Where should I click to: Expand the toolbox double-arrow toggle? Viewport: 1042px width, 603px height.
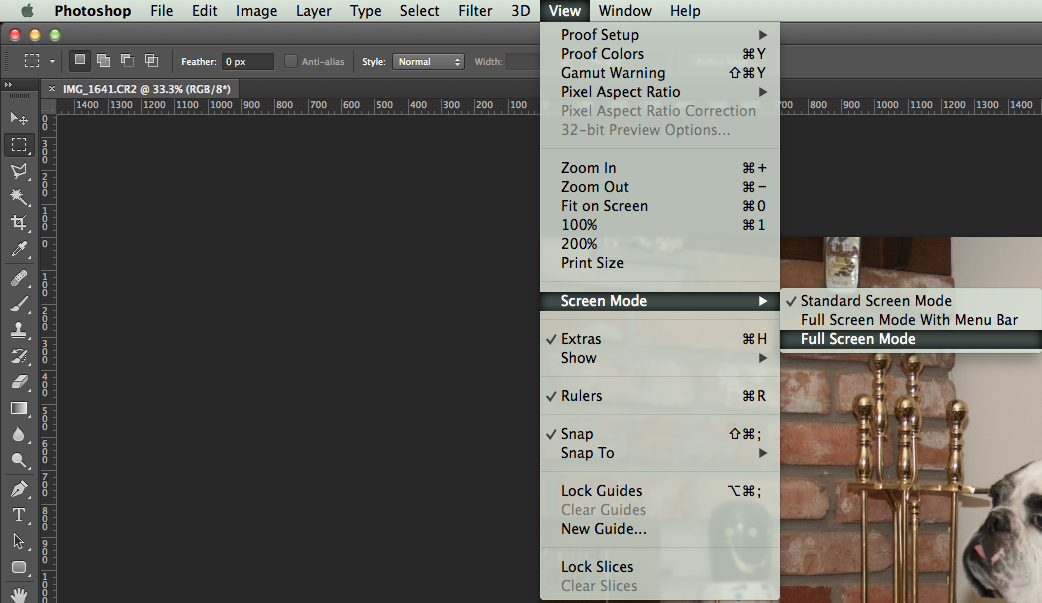[x=8, y=84]
